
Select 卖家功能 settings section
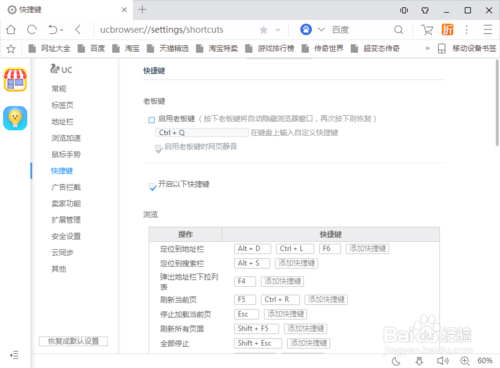66,203
